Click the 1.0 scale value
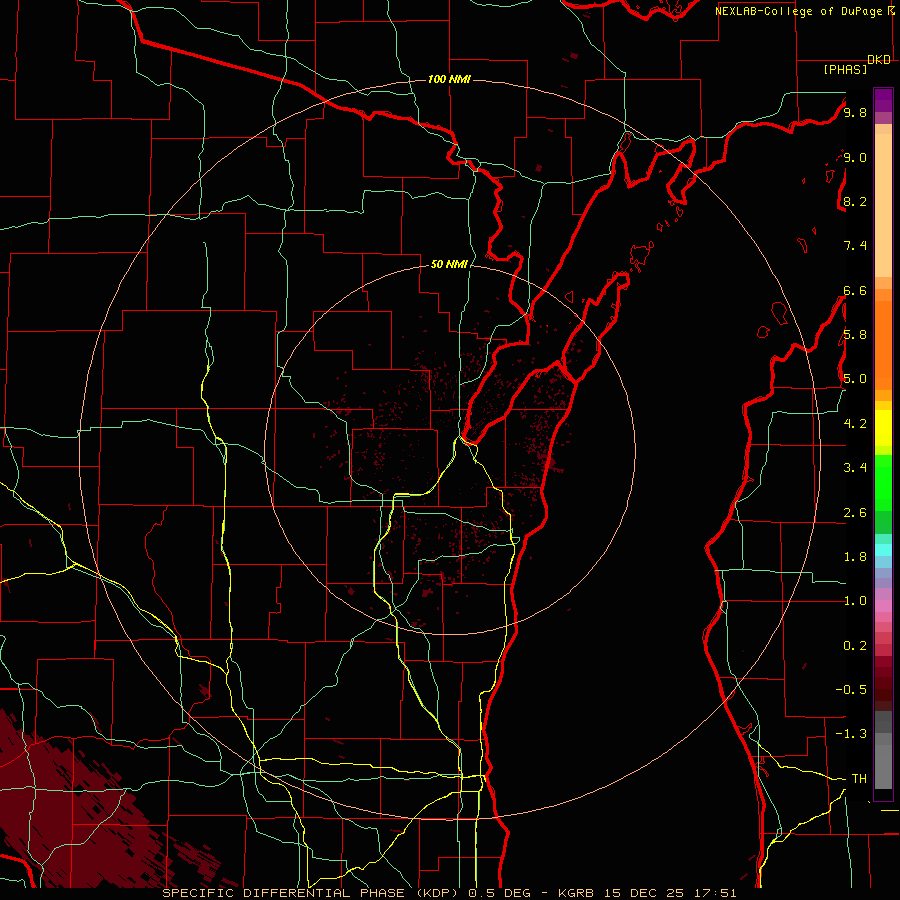The height and width of the screenshot is (900, 900). 855,601
